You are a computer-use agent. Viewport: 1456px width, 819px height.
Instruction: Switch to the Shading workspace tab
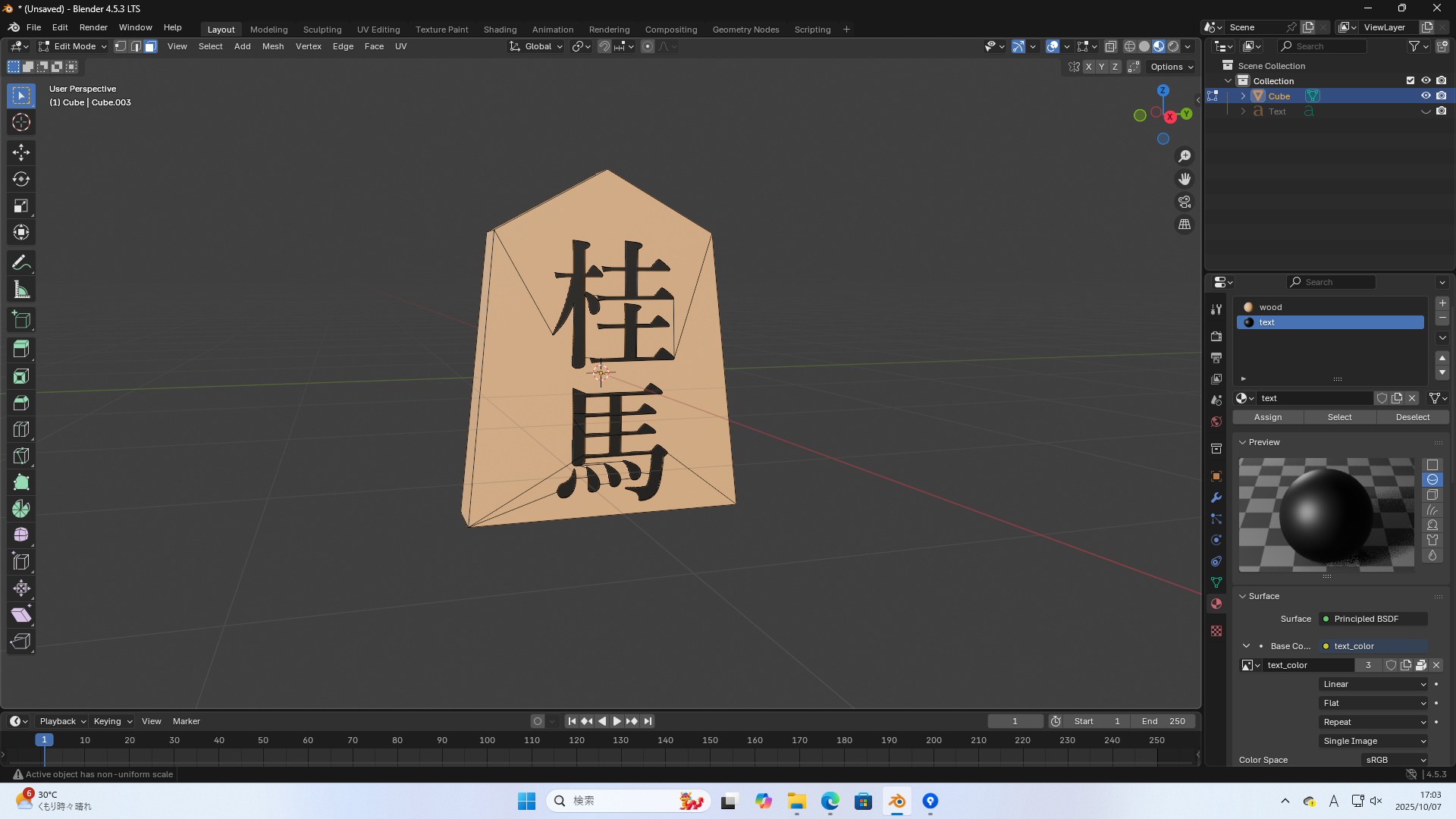(x=500, y=30)
